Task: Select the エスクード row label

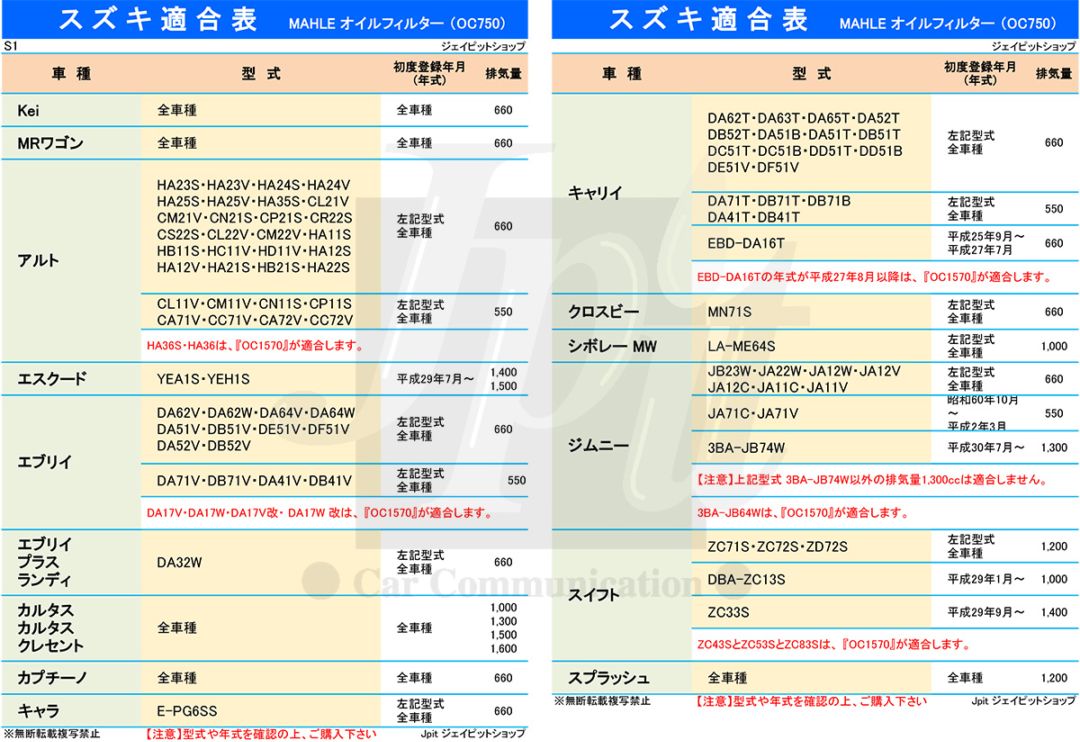Action: coord(52,379)
